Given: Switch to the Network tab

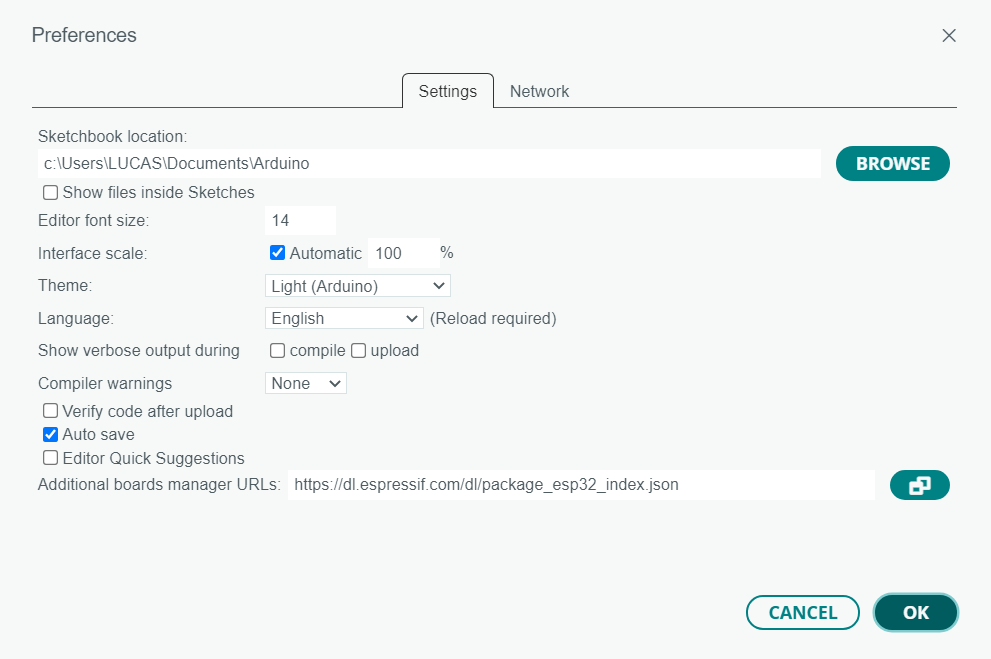Looking at the screenshot, I should (x=539, y=92).
